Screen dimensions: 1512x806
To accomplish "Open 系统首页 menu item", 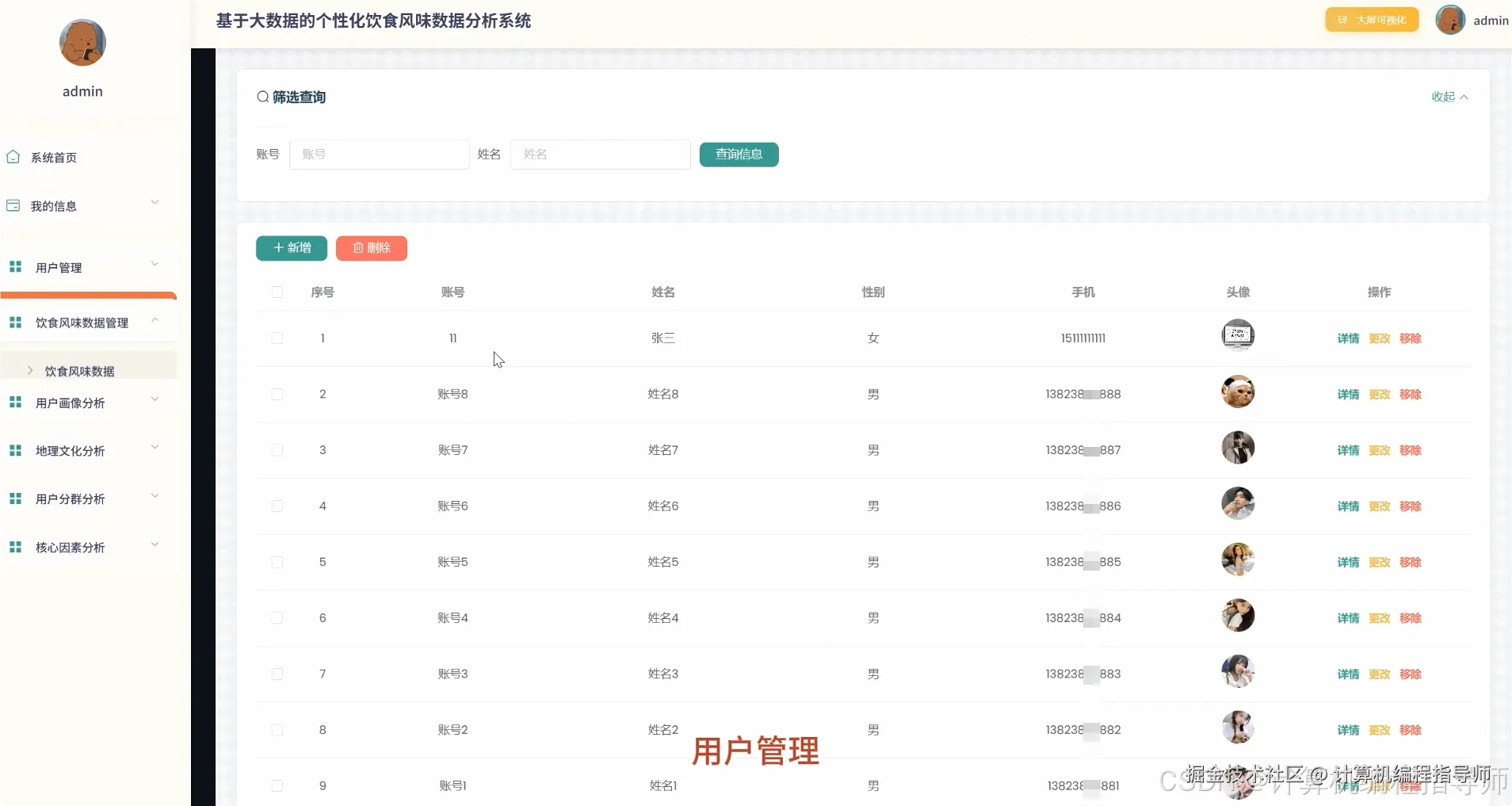I will [54, 158].
